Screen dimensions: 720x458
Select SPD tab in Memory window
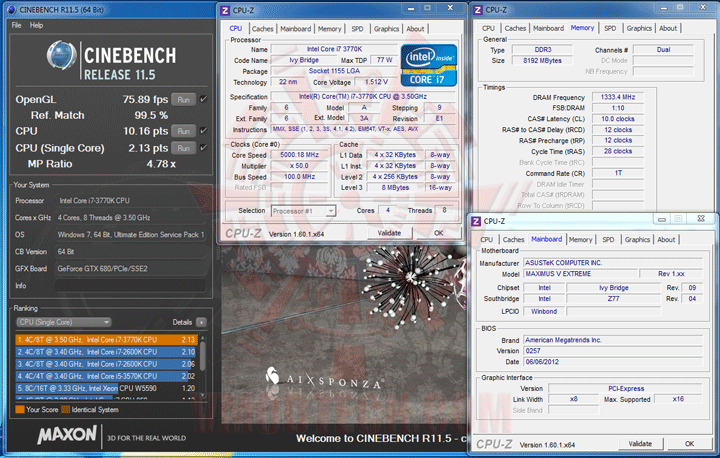click(x=610, y=28)
